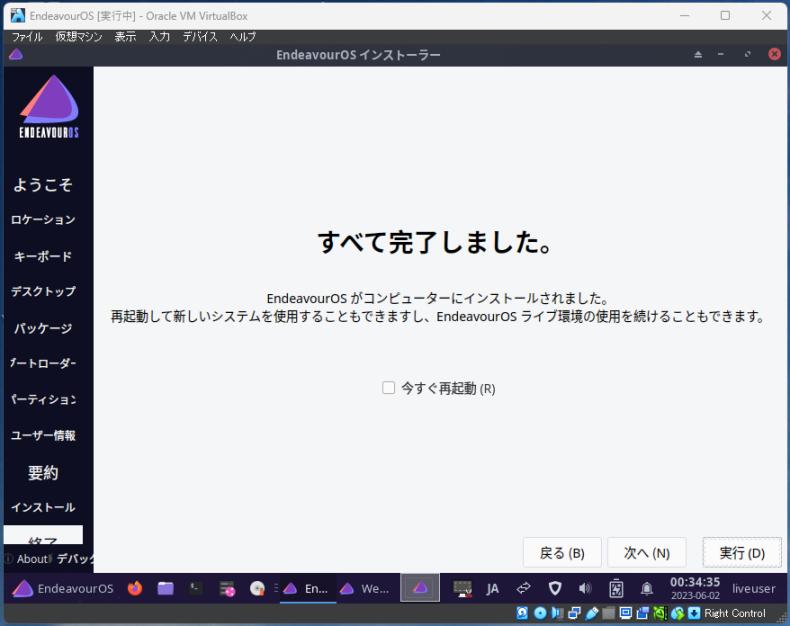This screenshot has height=626, width=790.
Task: Open the file manager from the panel
Action: point(165,588)
